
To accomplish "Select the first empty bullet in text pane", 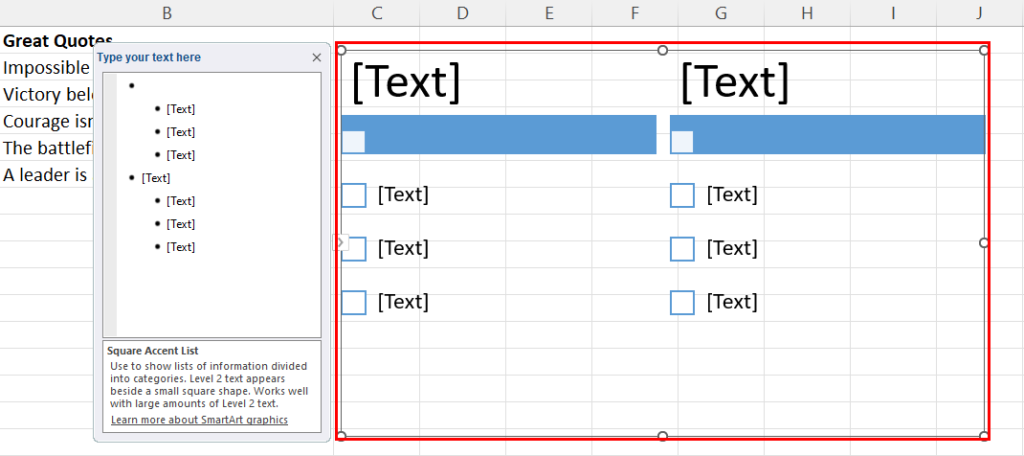I will pos(131,86).
